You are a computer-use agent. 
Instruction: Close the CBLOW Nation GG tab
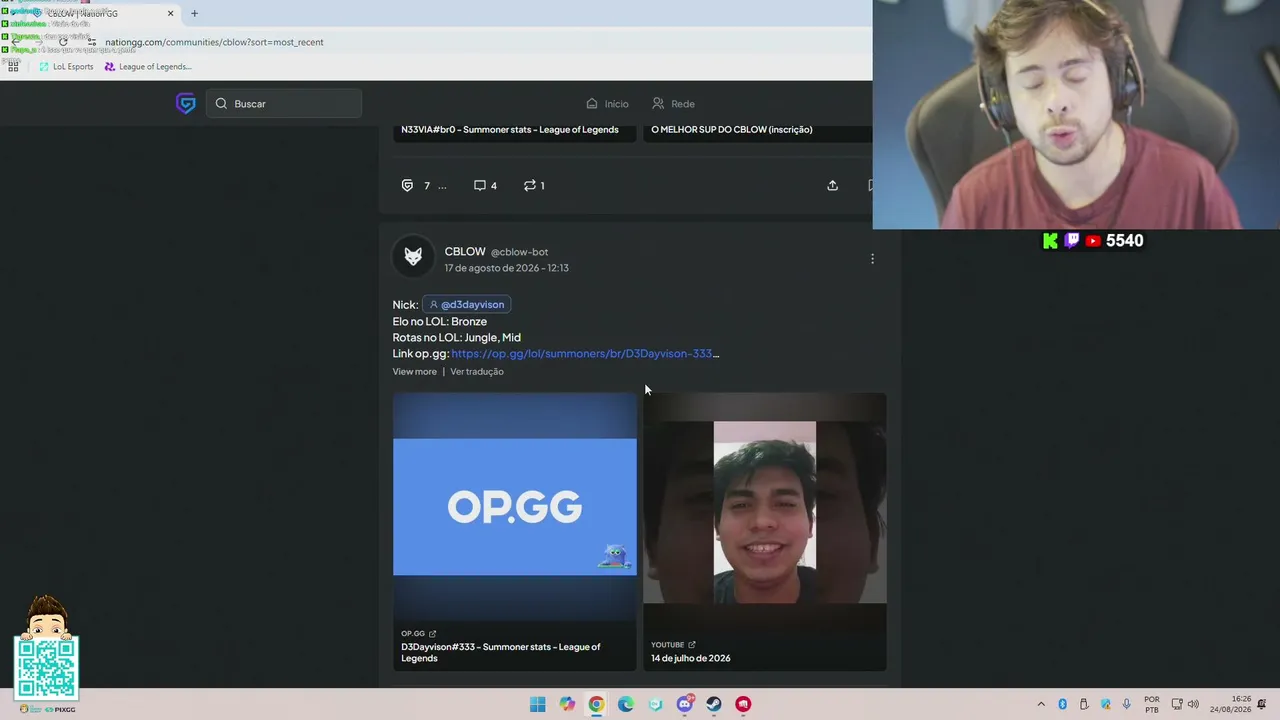(x=170, y=13)
